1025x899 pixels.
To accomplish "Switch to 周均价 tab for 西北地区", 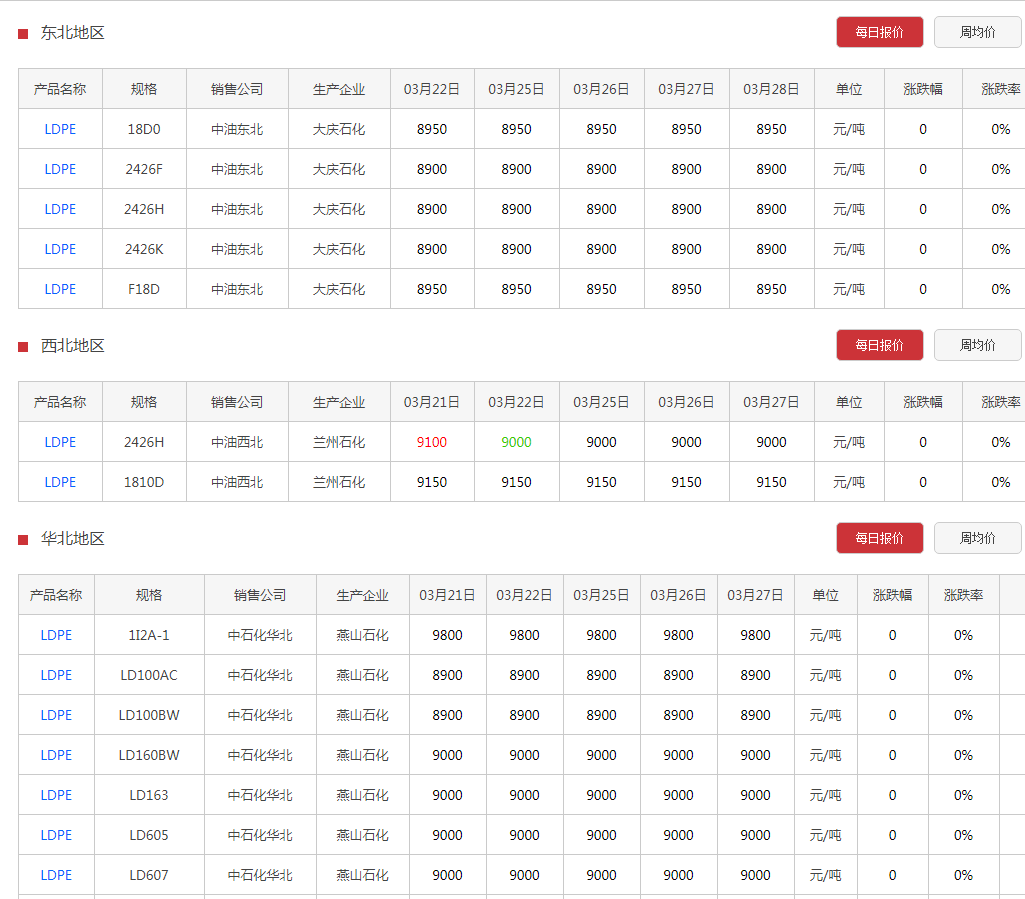I will pyautogui.click(x=979, y=345).
